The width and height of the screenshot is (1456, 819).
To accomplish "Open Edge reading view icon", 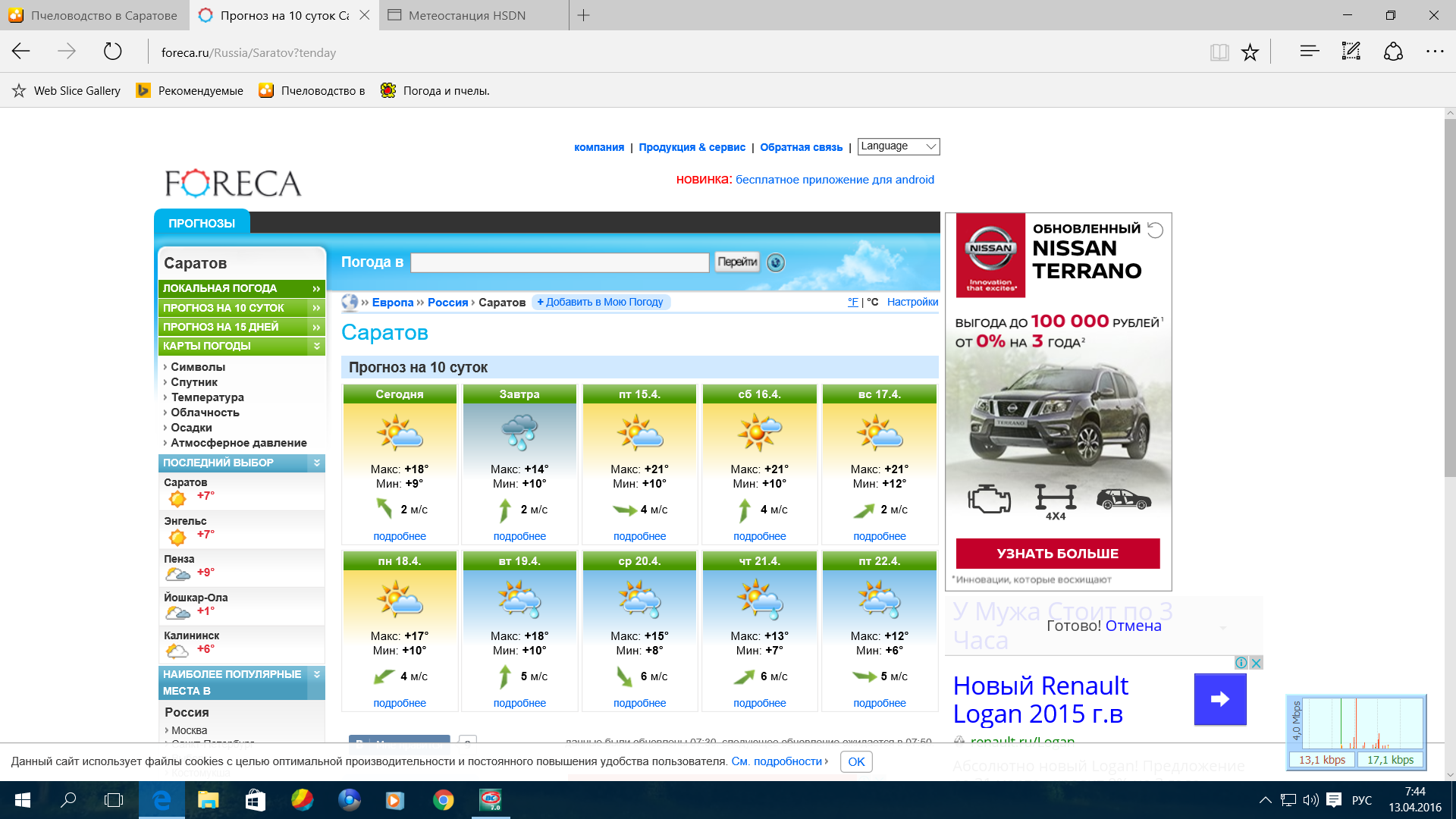I will (x=1219, y=52).
